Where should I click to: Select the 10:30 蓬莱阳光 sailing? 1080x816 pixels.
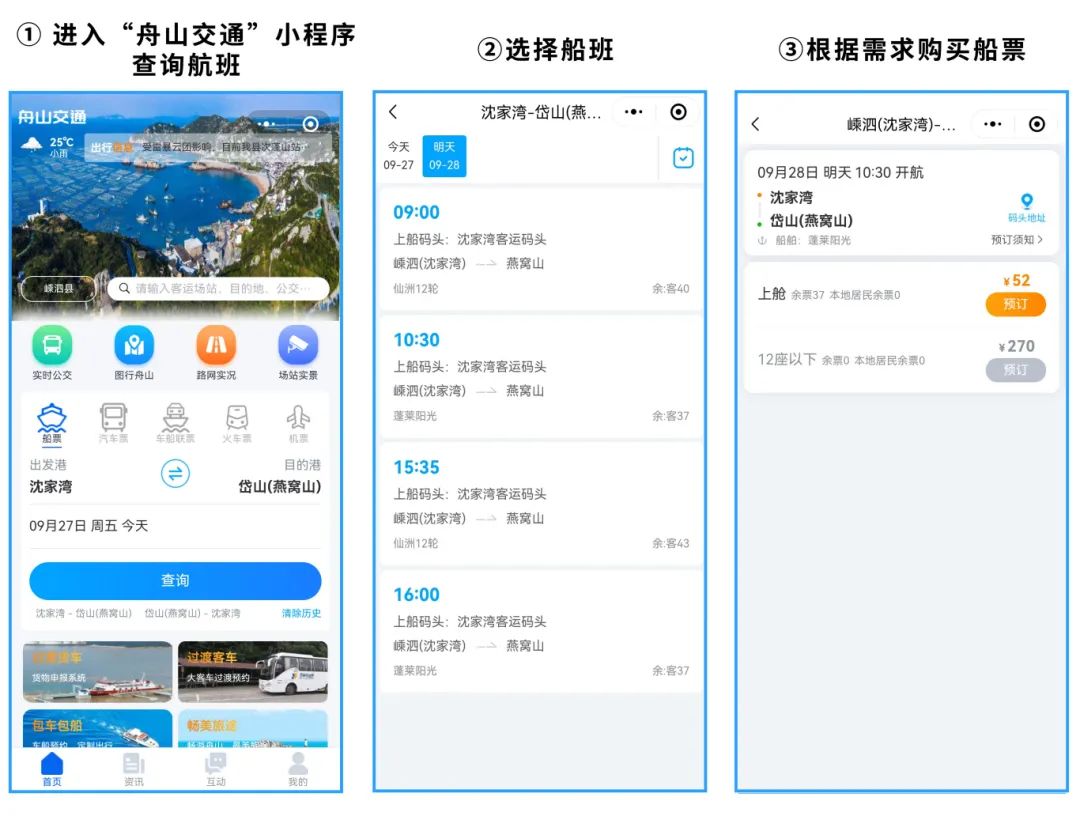coord(540,377)
